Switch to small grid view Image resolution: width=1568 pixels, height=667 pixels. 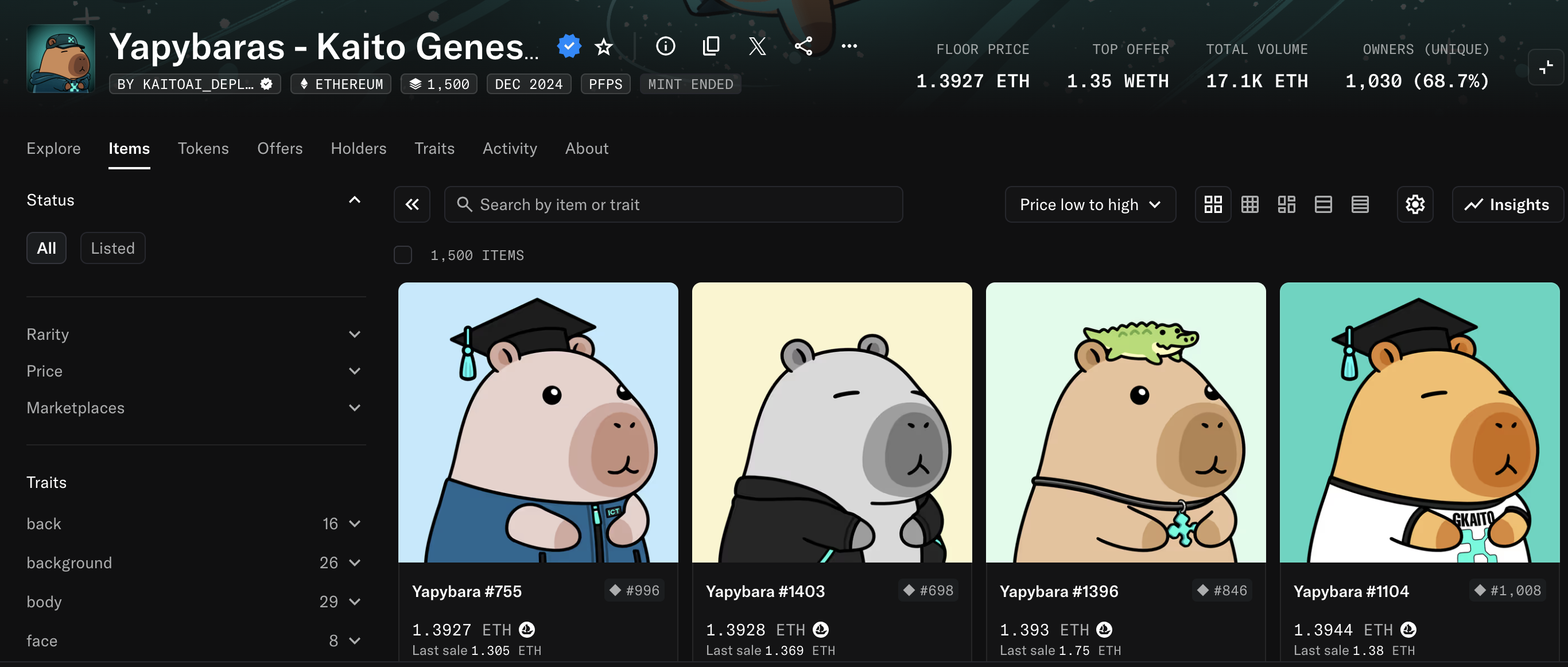1249,204
